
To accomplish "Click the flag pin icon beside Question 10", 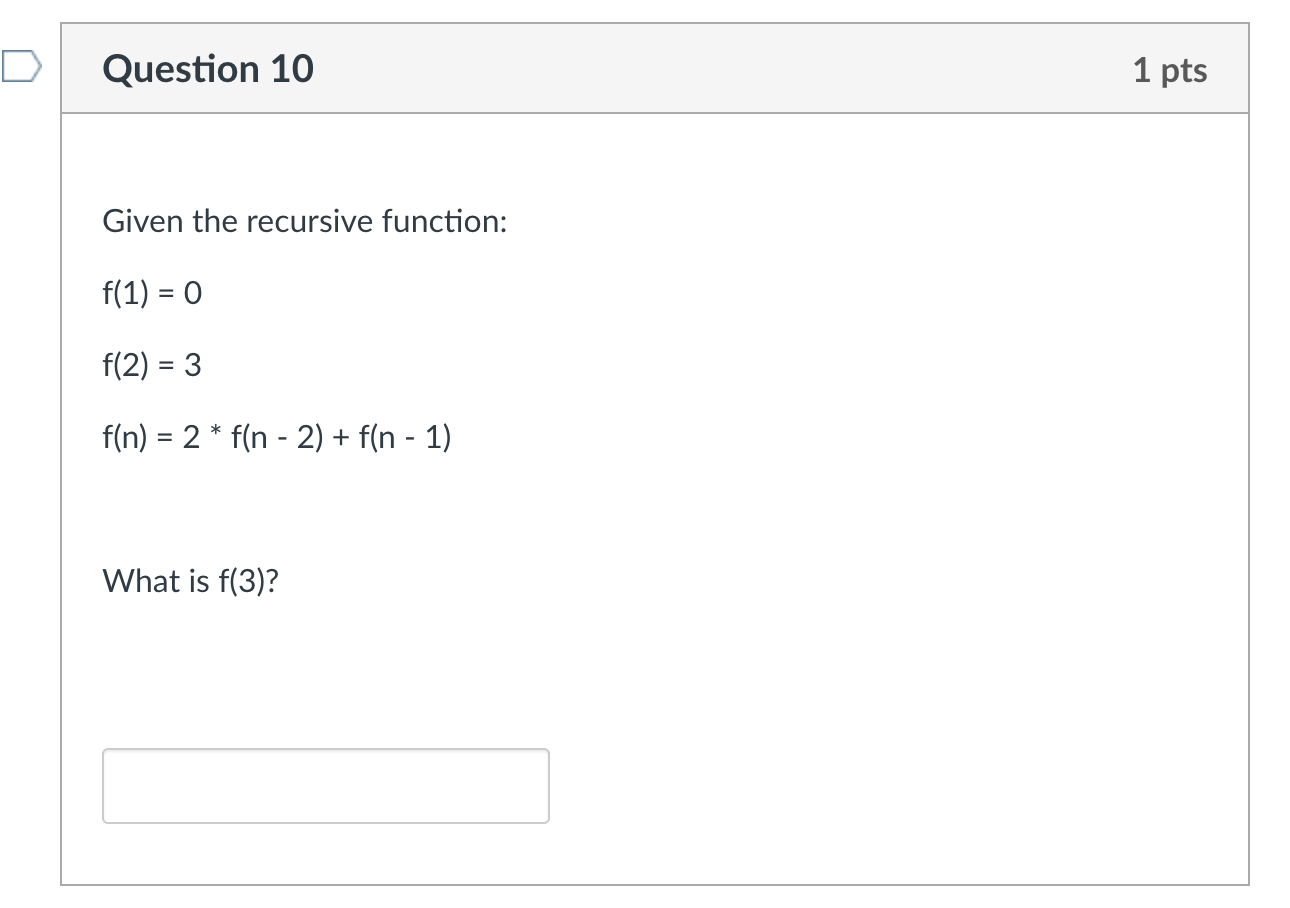I will click(20, 68).
